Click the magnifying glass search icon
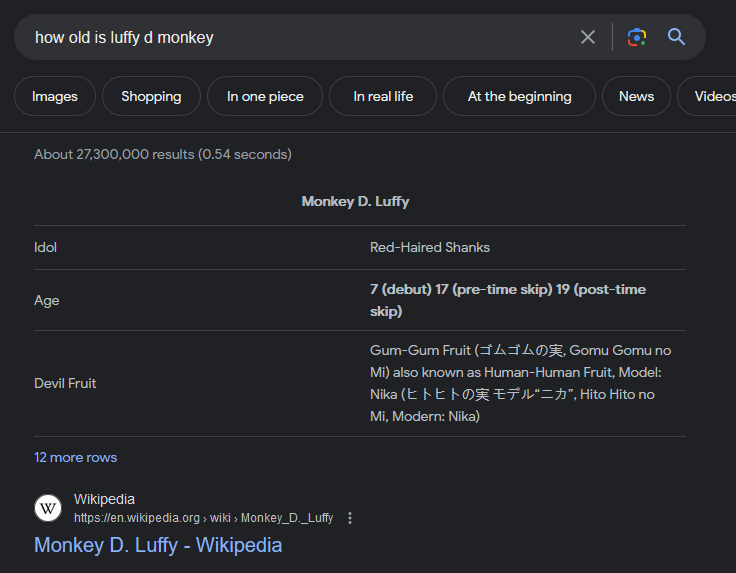The width and height of the screenshot is (736, 573). 676,37
